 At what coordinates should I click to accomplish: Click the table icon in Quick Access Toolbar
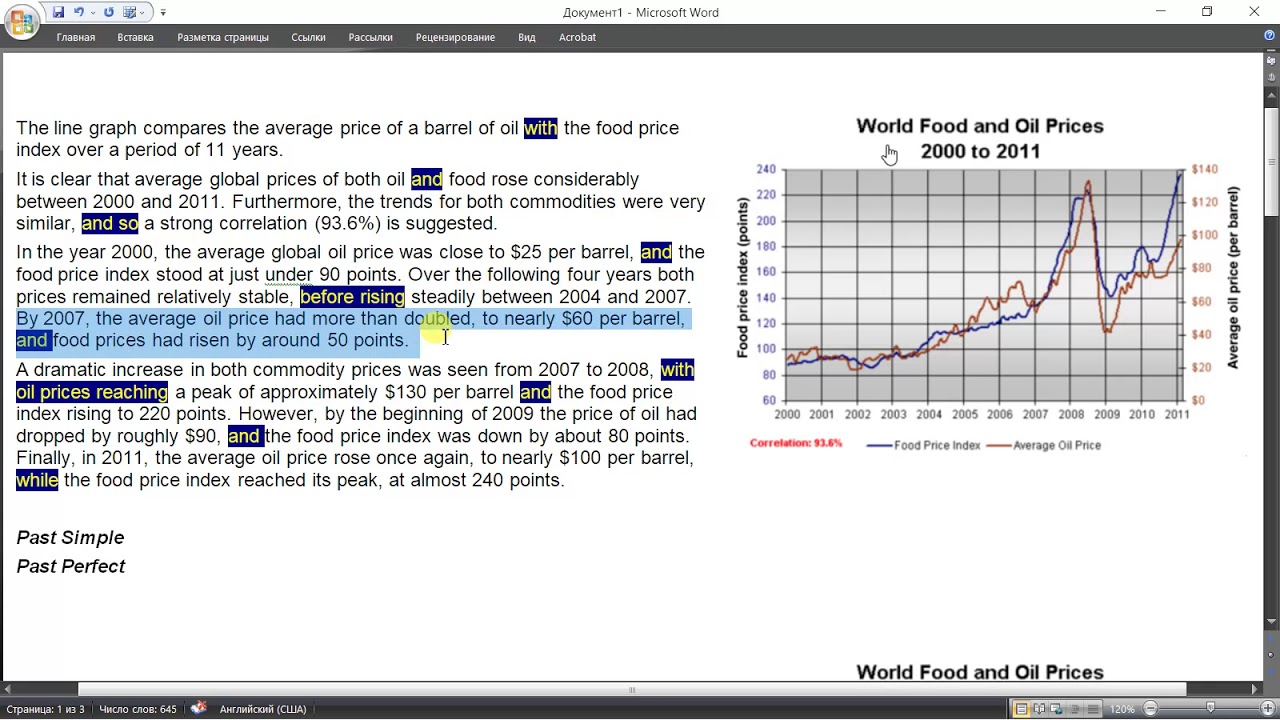pyautogui.click(x=130, y=12)
